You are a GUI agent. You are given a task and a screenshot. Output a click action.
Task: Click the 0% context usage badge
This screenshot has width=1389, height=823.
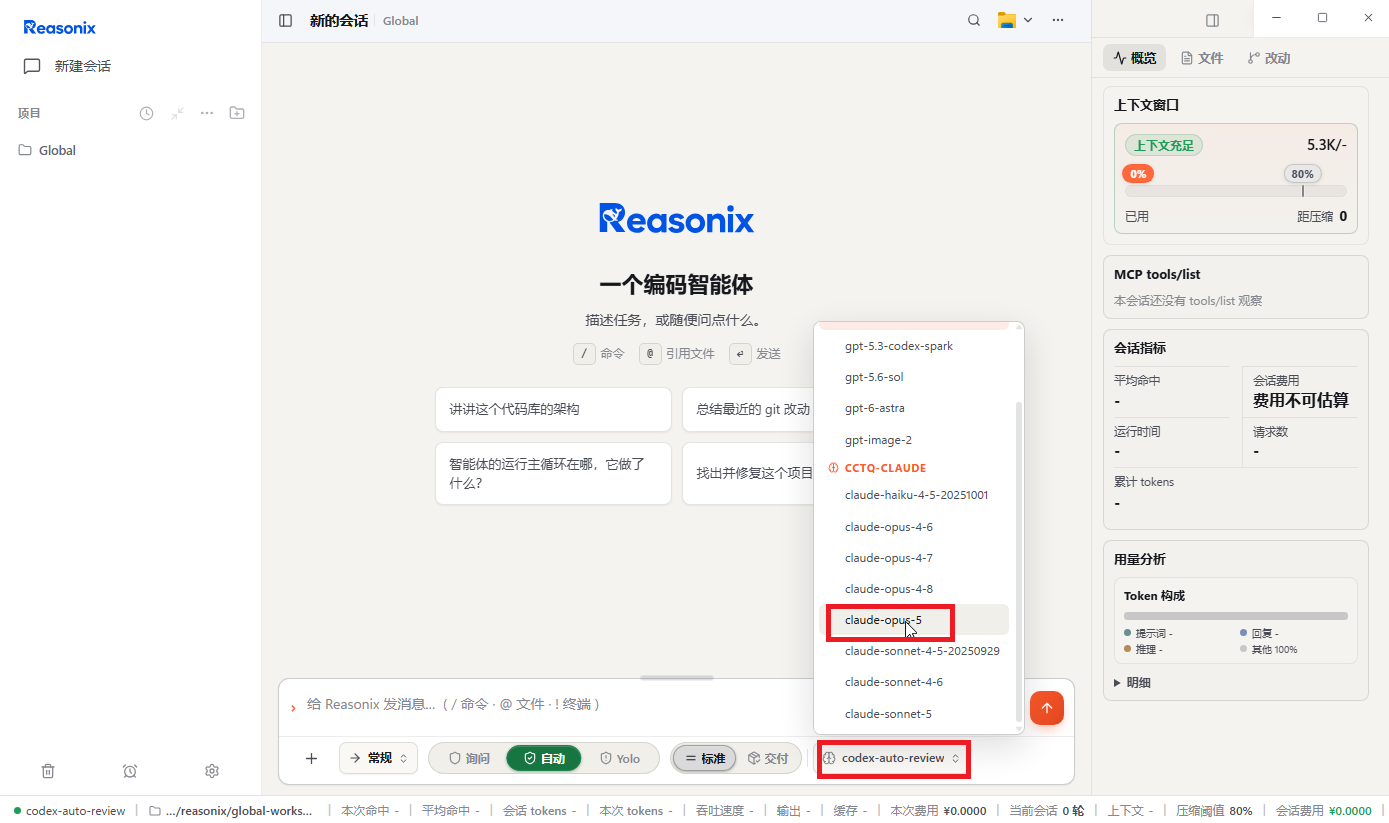pos(1138,173)
